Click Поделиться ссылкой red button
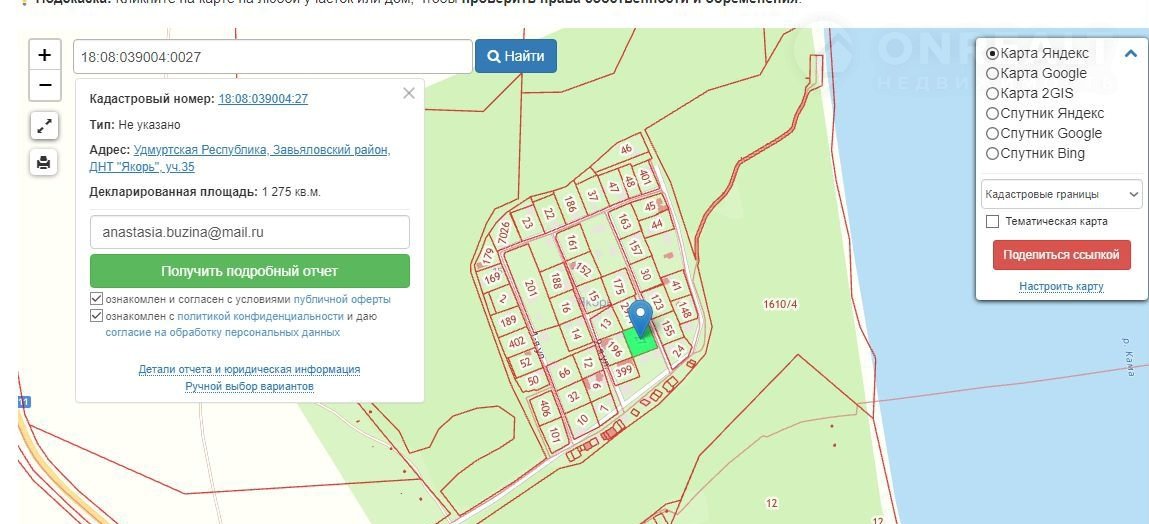The image size is (1149, 524). click(1061, 254)
